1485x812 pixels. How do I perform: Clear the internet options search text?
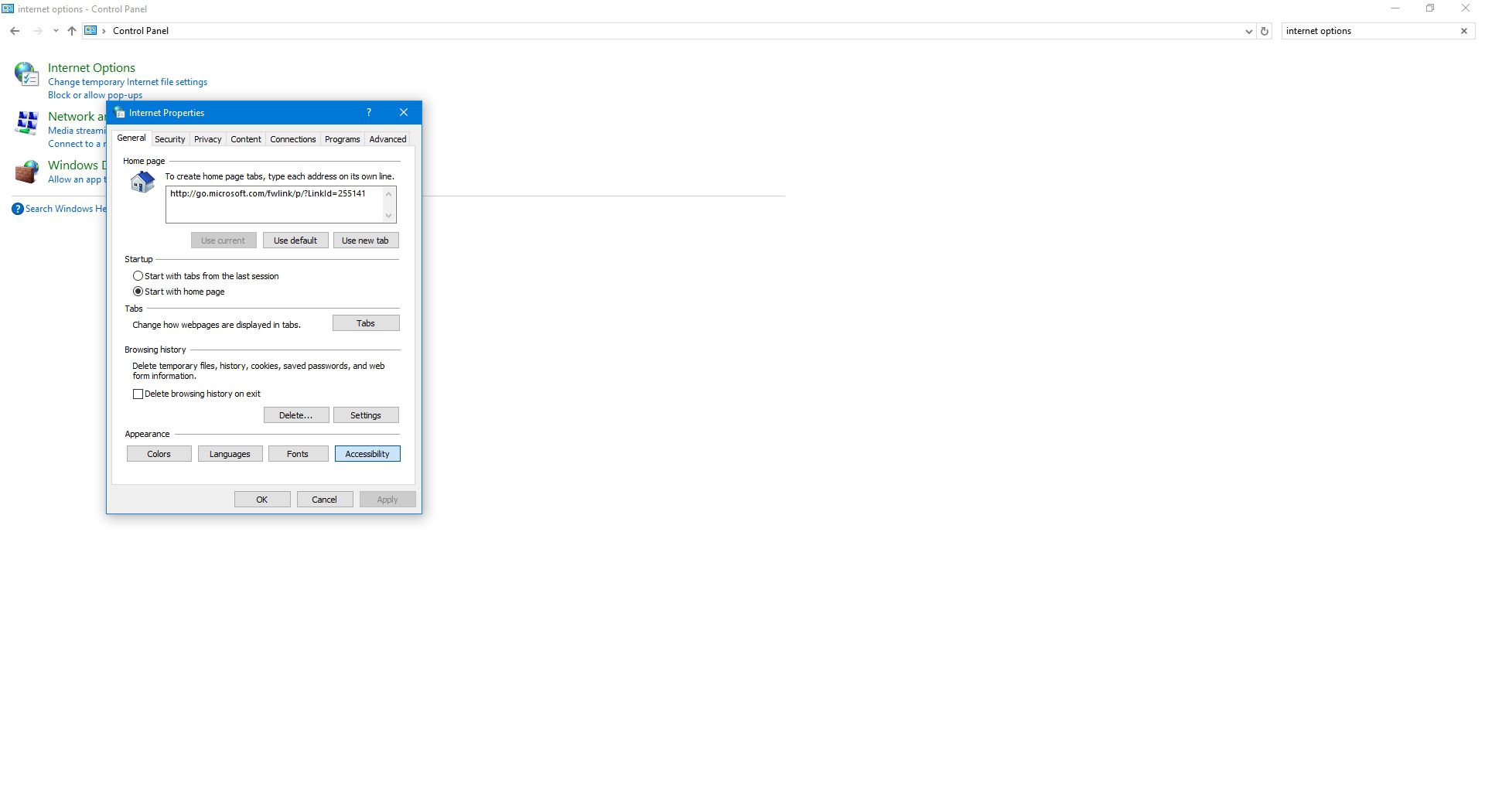tap(1463, 31)
